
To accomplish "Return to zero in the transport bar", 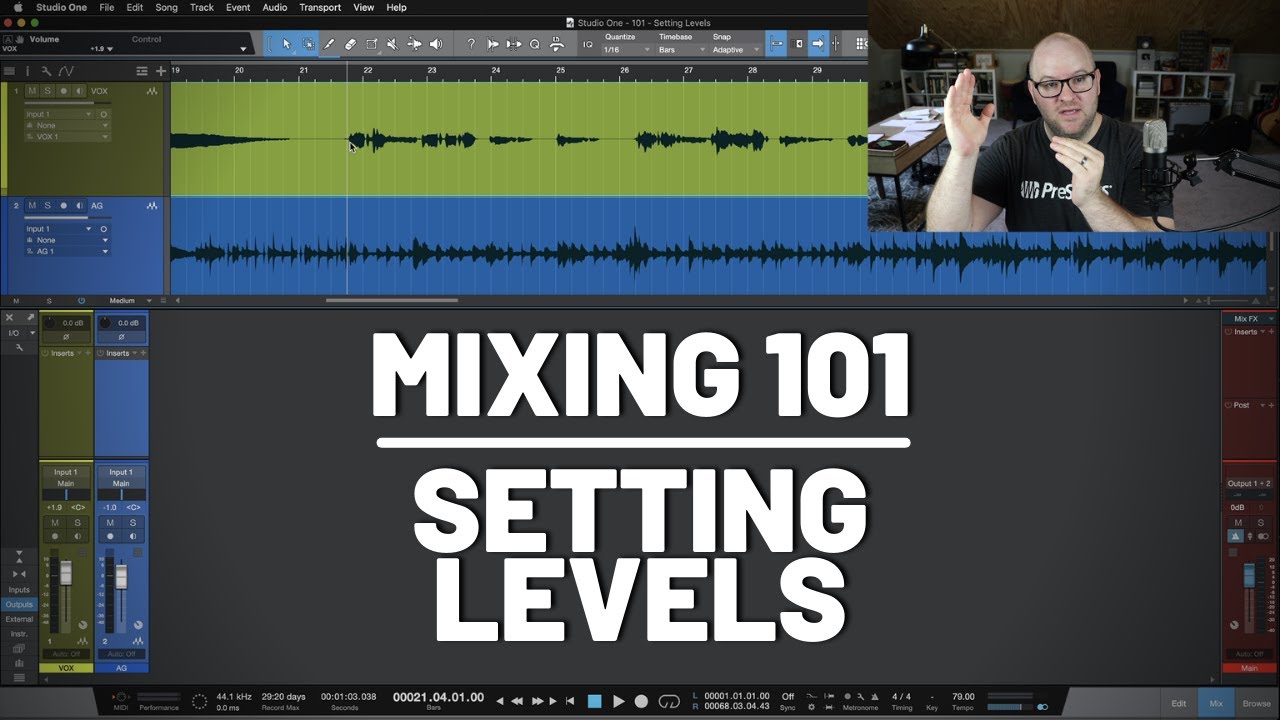I will tap(570, 701).
